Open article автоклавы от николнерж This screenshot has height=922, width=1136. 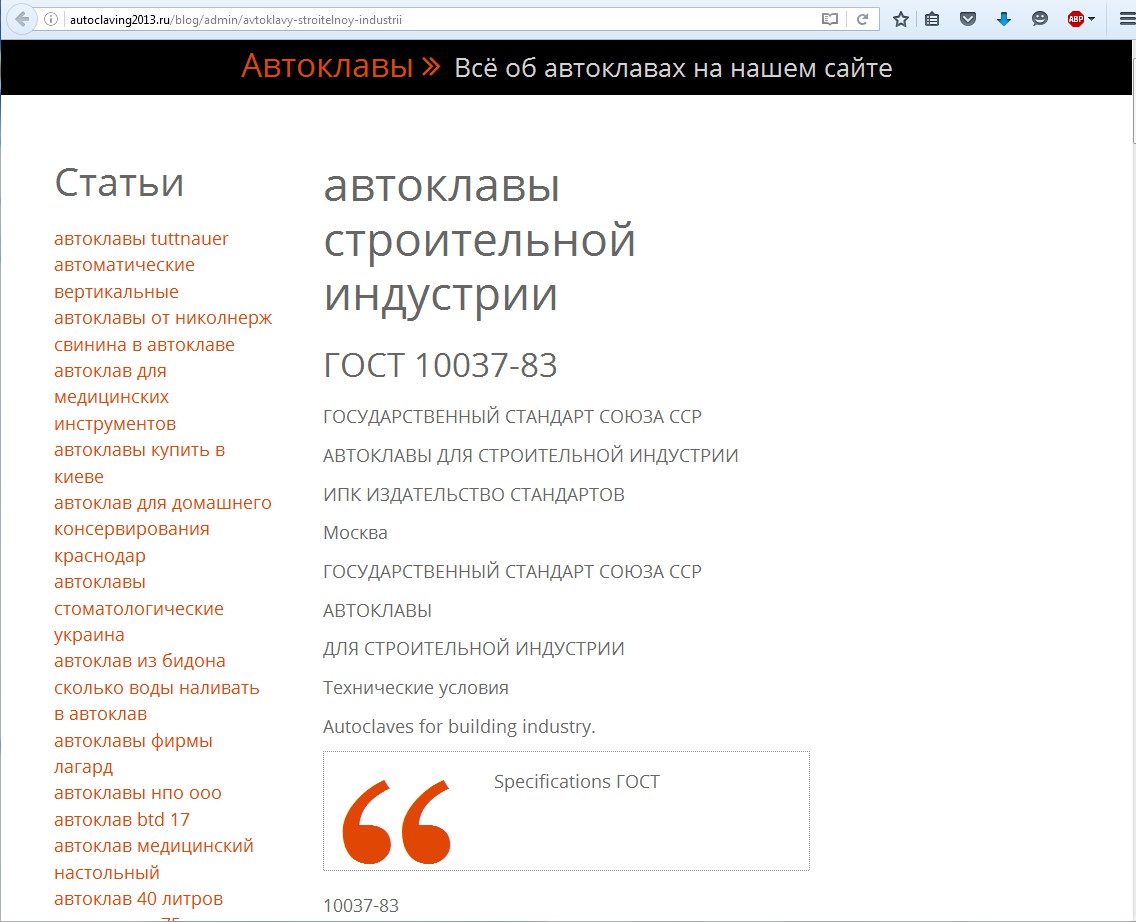click(x=163, y=318)
